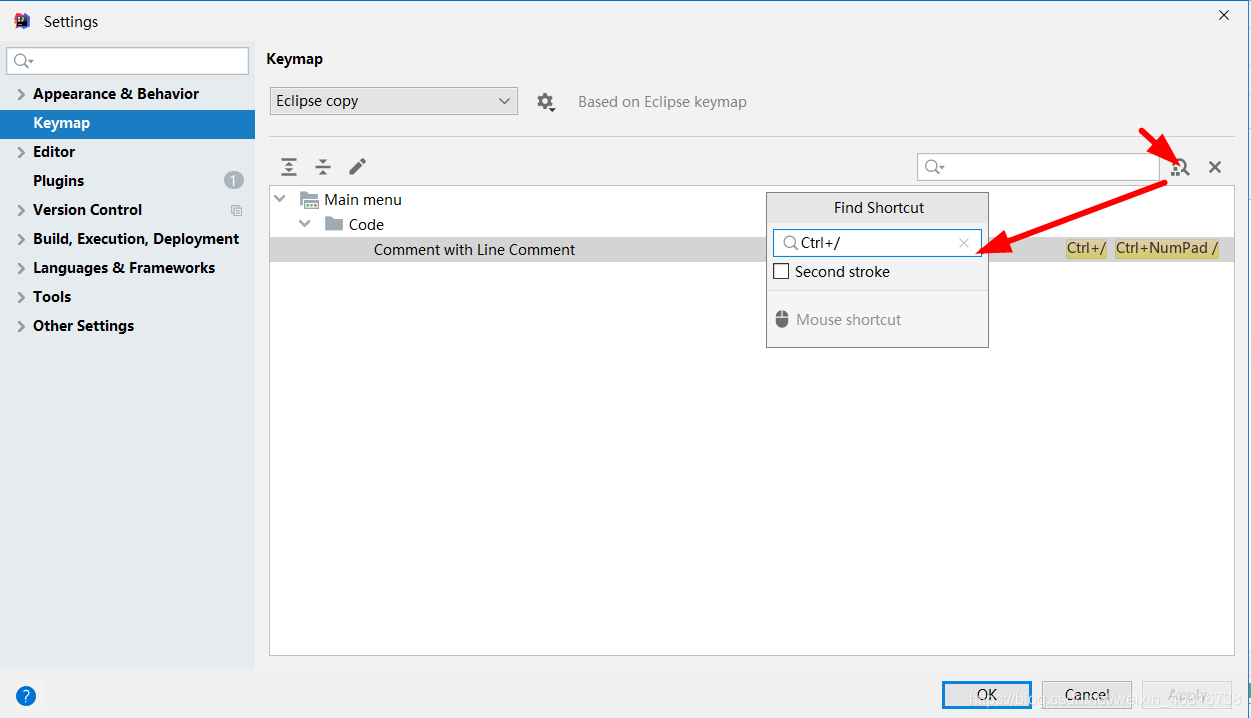
Task: Click the magnifier in the settings search box
Action: [x=21, y=61]
